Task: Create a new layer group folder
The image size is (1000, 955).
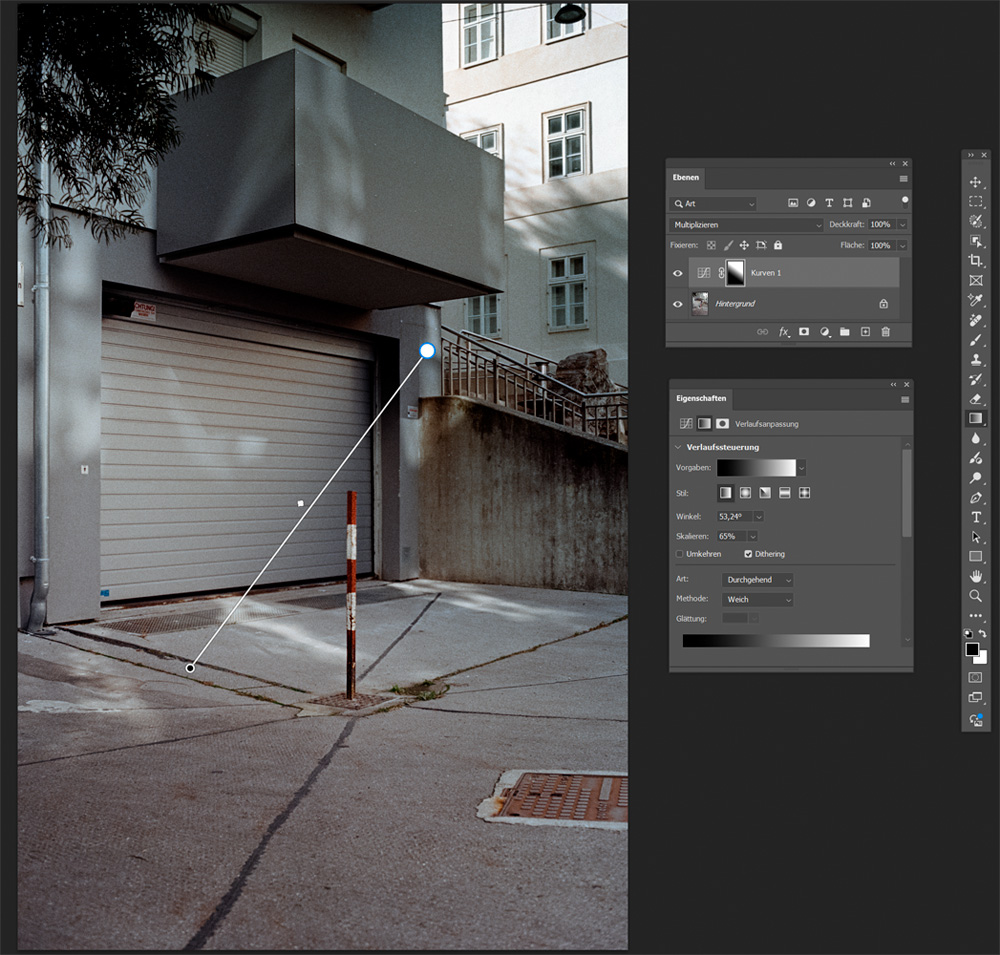Action: click(x=844, y=332)
